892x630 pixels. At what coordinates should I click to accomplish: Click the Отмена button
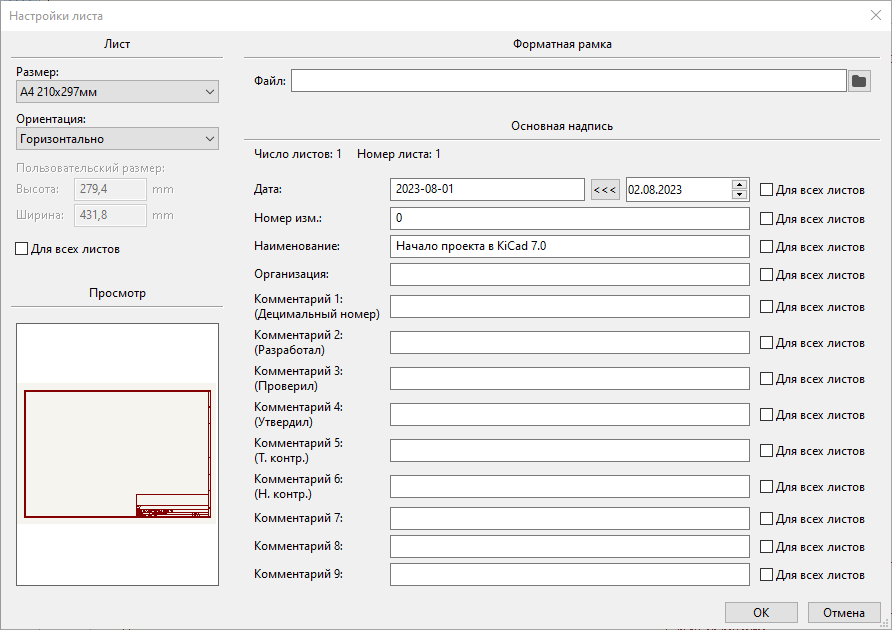pos(844,612)
